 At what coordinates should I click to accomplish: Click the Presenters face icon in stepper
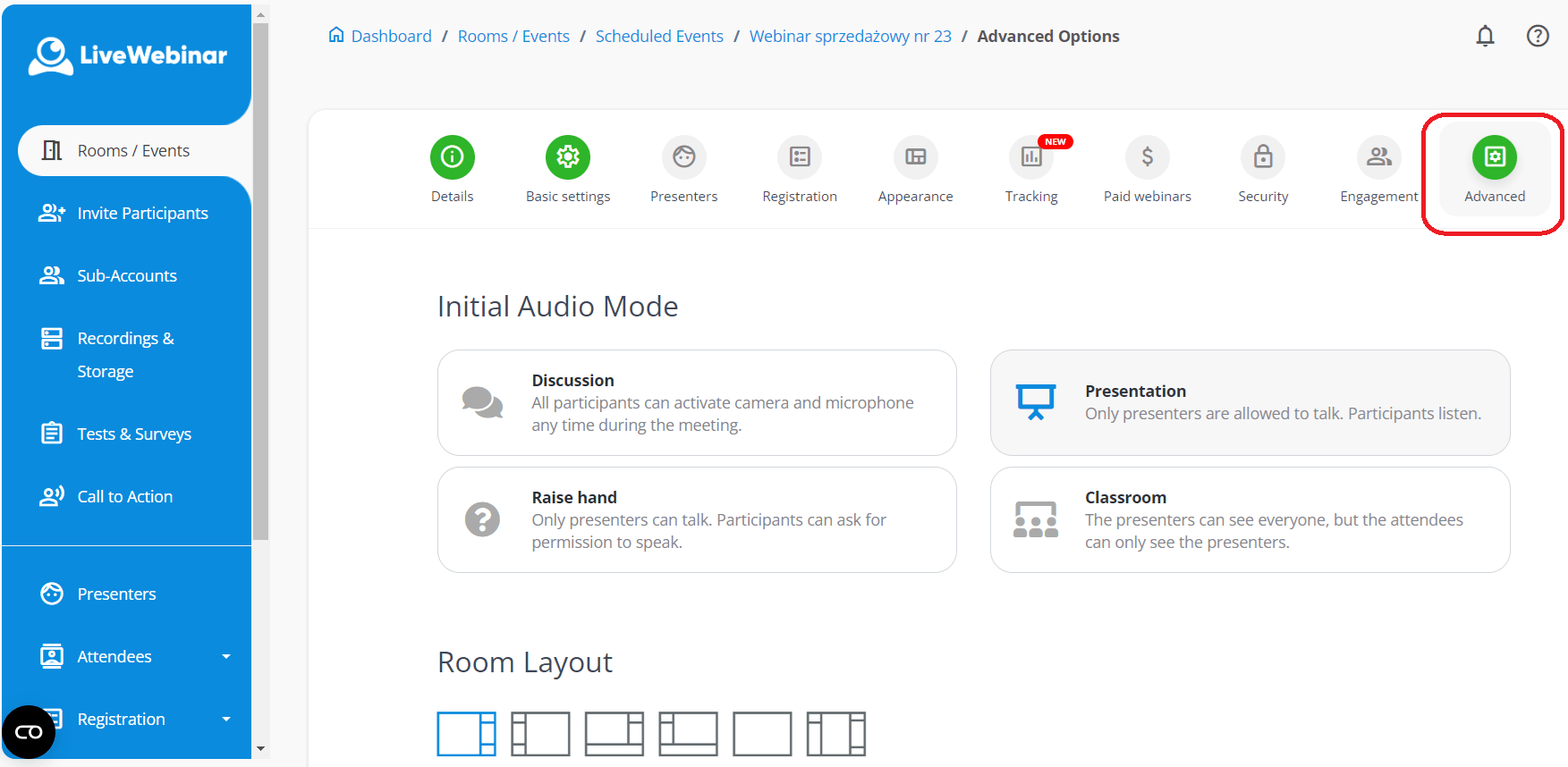683,157
